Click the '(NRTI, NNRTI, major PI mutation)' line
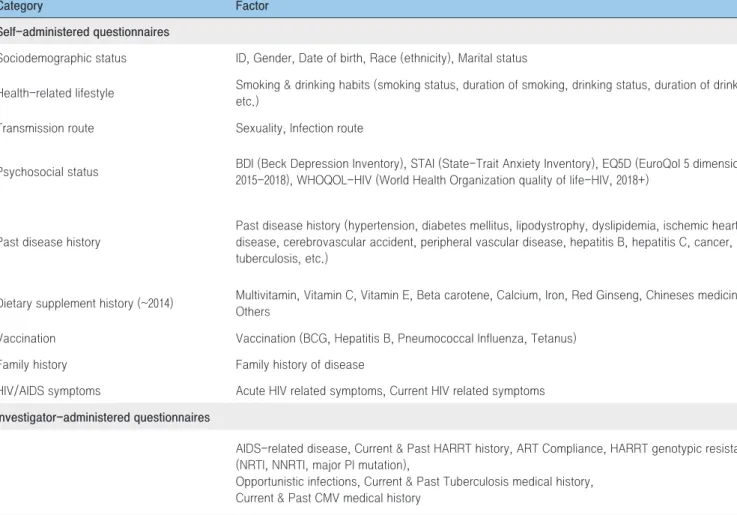Screen dimensions: 737x515 (x=322, y=465)
